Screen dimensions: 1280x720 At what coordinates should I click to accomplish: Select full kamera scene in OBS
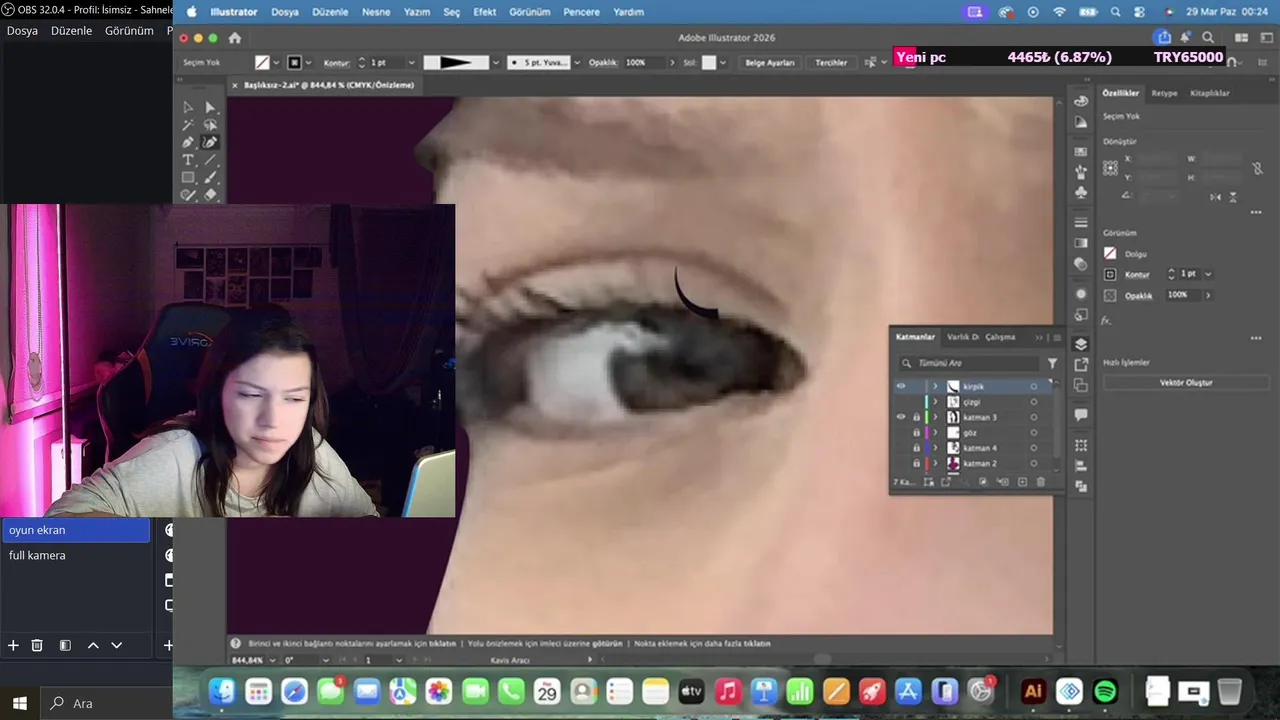point(76,555)
